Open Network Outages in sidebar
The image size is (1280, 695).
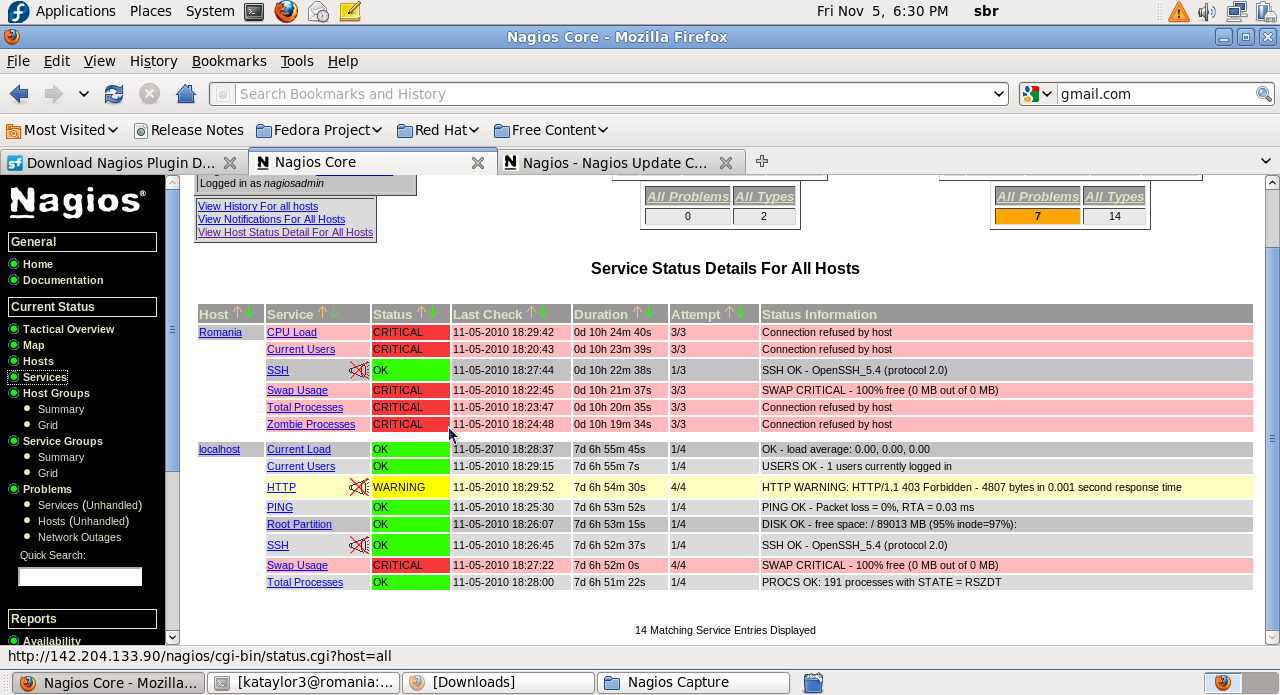(79, 537)
